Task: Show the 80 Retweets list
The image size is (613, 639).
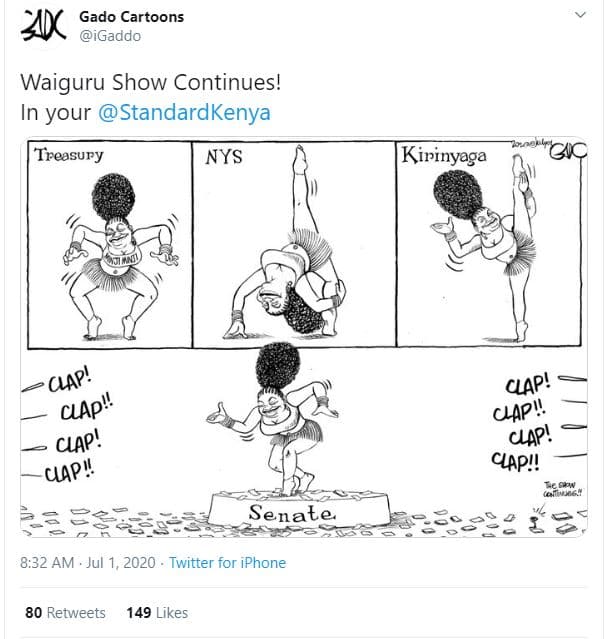Action: 65,613
